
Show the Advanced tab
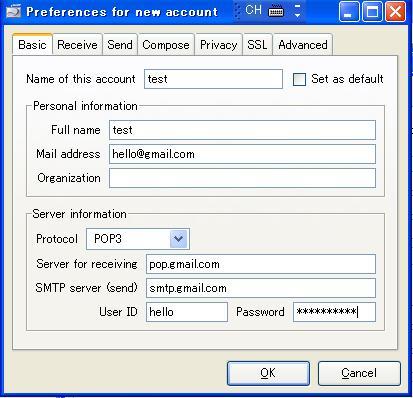[303, 44]
